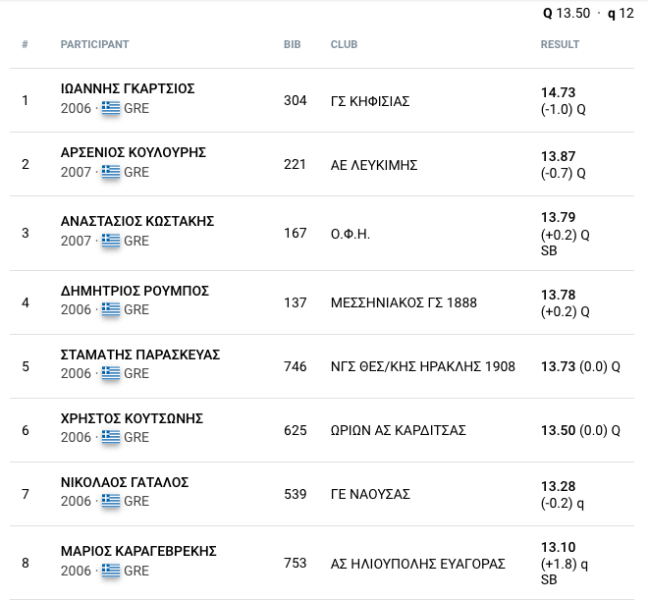
Task: Click the 14.73 result of first place
Action: click(x=558, y=93)
